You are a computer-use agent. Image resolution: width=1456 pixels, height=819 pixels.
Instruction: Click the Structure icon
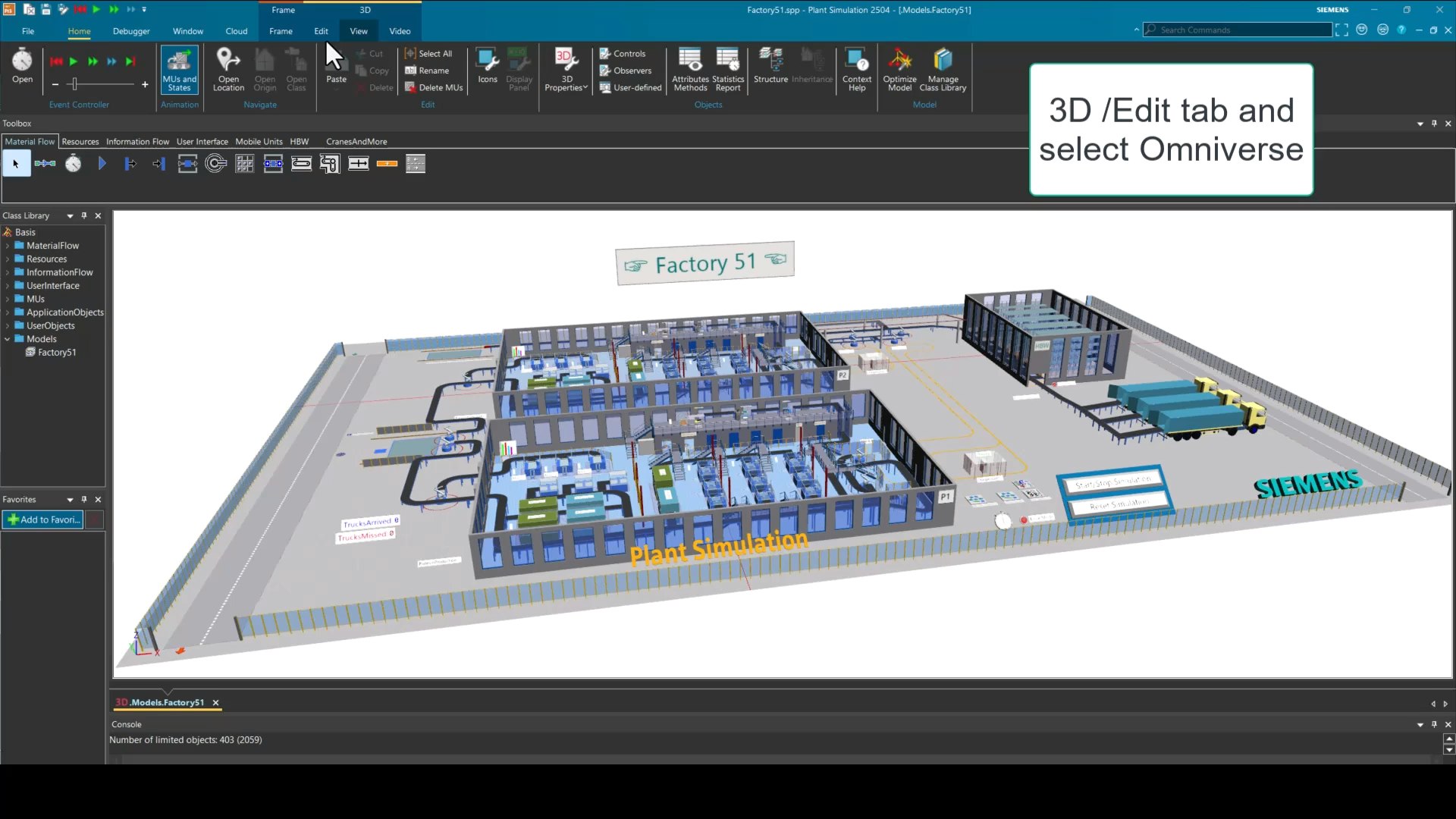[770, 59]
